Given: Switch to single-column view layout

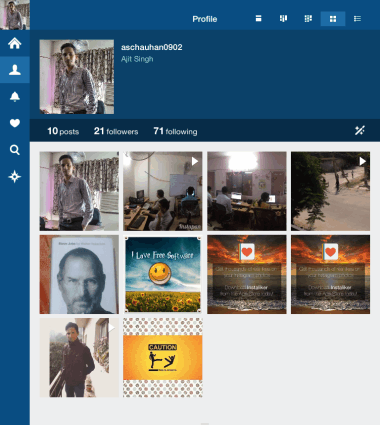Looking at the screenshot, I should pos(258,19).
